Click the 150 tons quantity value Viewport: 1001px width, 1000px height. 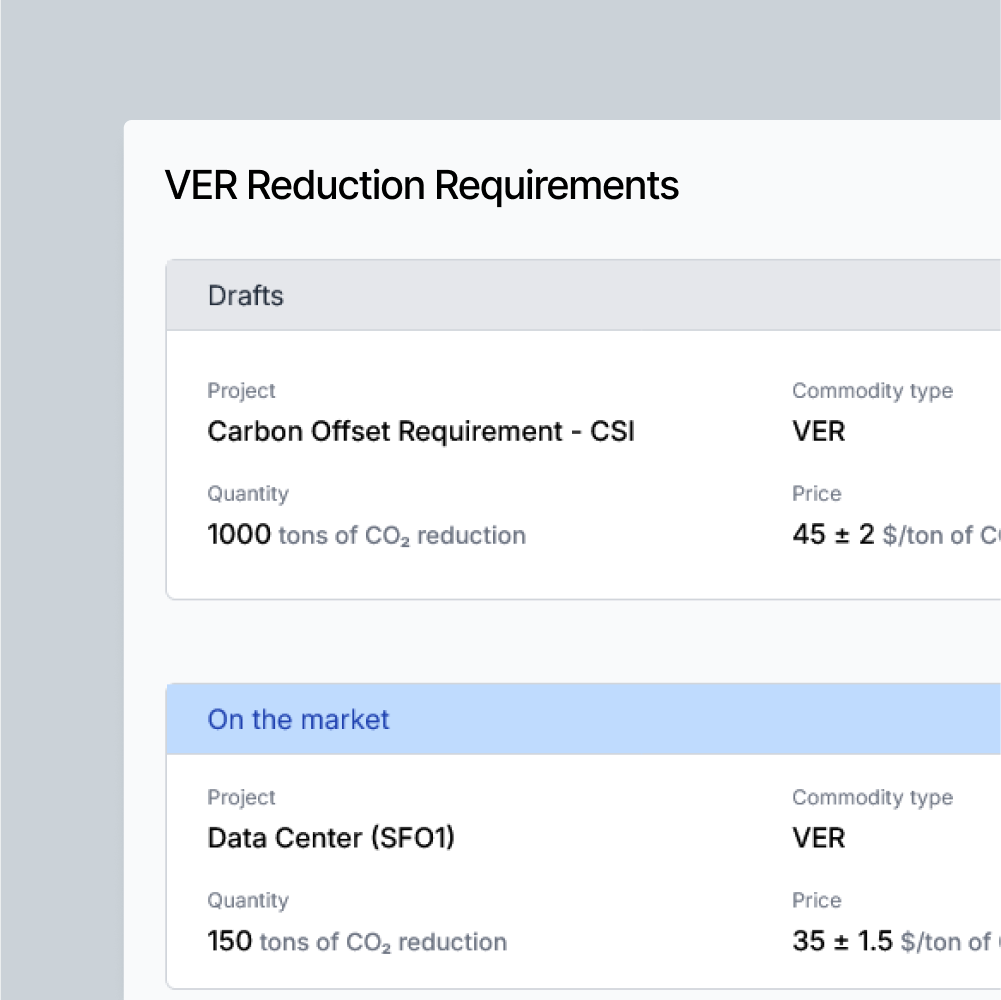pyautogui.click(x=230, y=942)
